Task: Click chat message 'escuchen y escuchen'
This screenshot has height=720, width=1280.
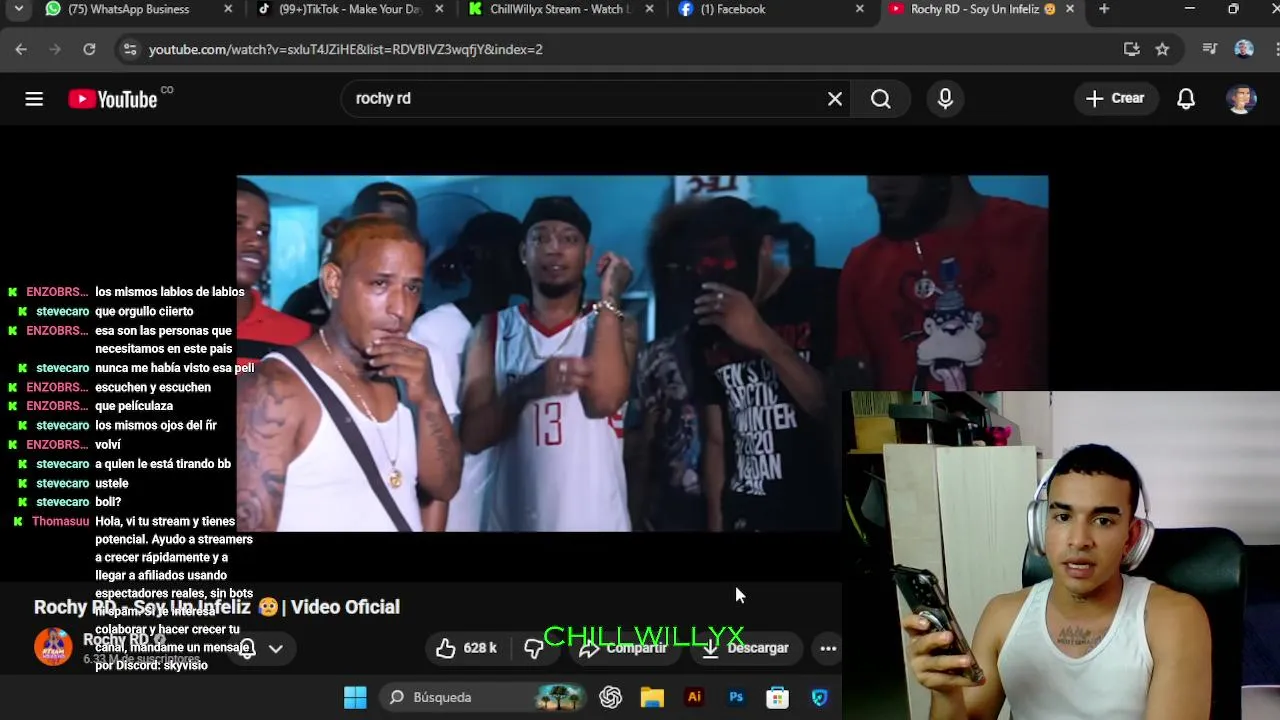Action: 153,387
